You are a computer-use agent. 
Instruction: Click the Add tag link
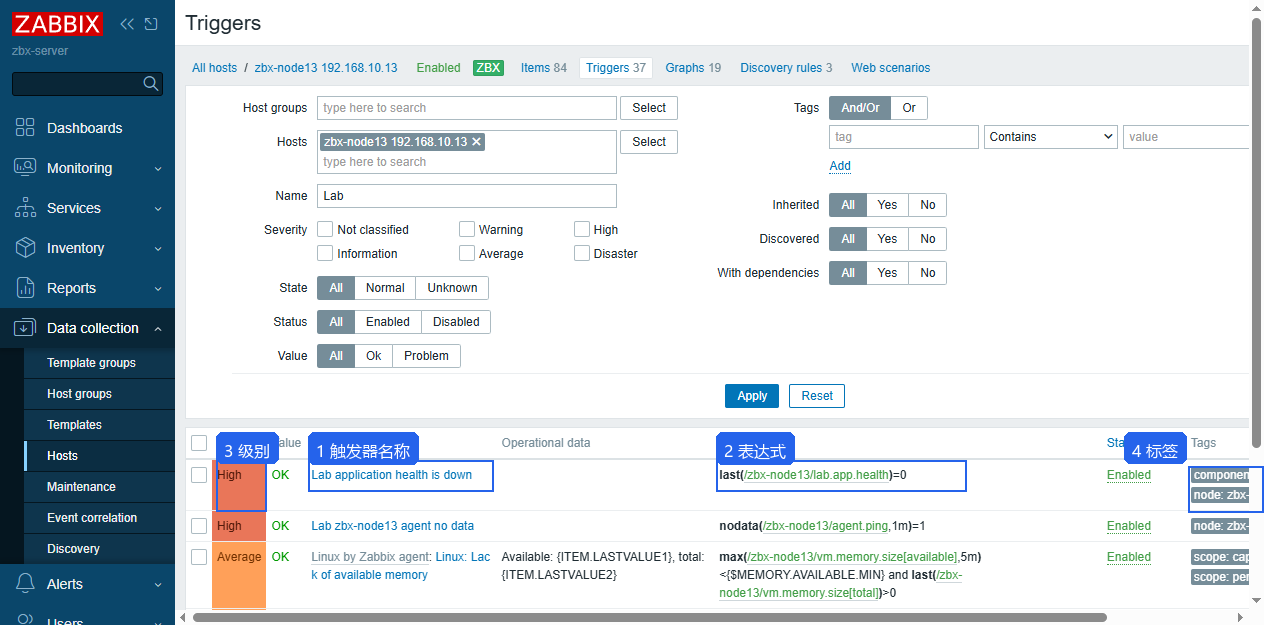(x=840, y=166)
